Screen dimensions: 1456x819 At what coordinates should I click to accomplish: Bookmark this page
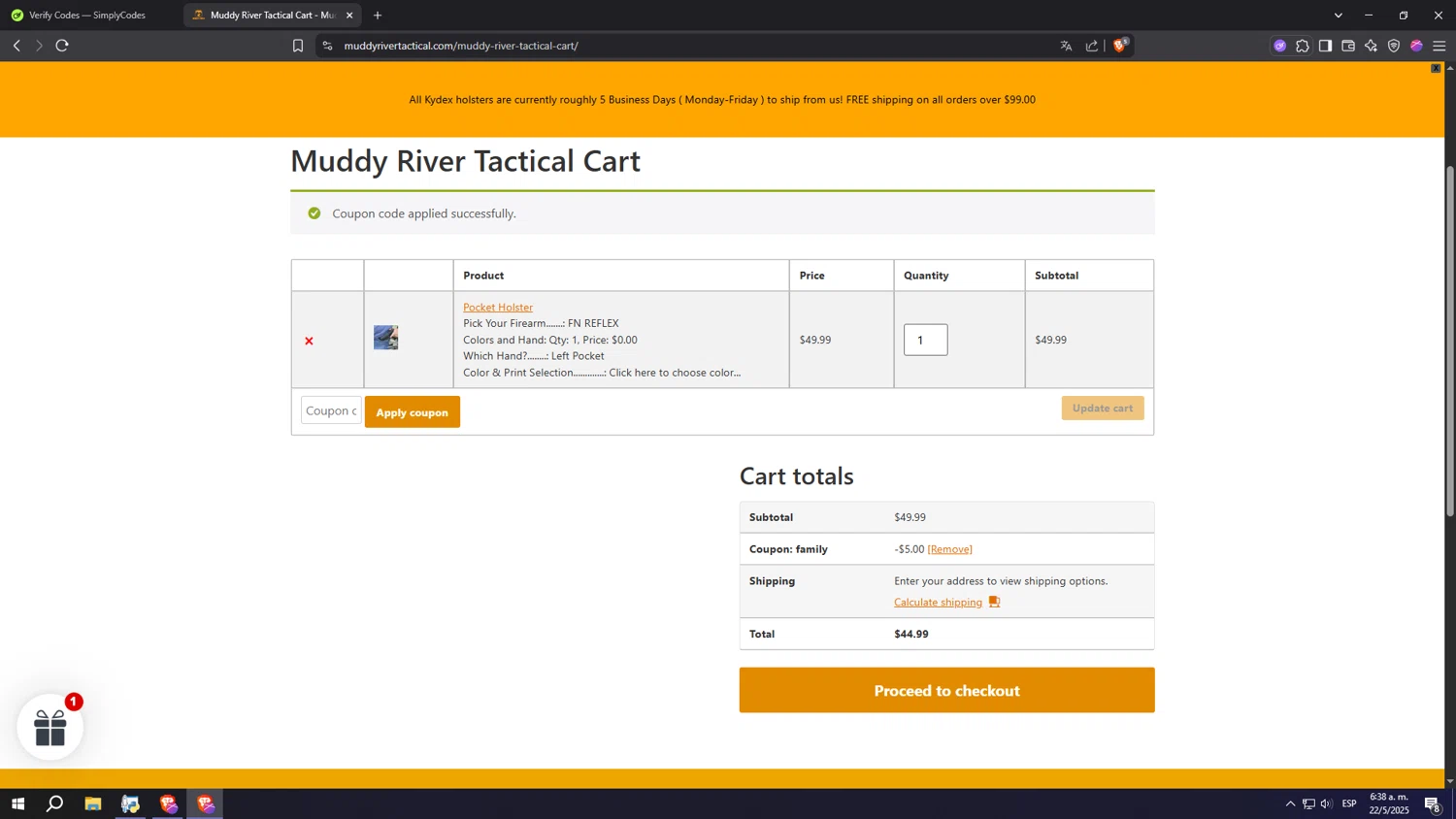[x=298, y=46]
